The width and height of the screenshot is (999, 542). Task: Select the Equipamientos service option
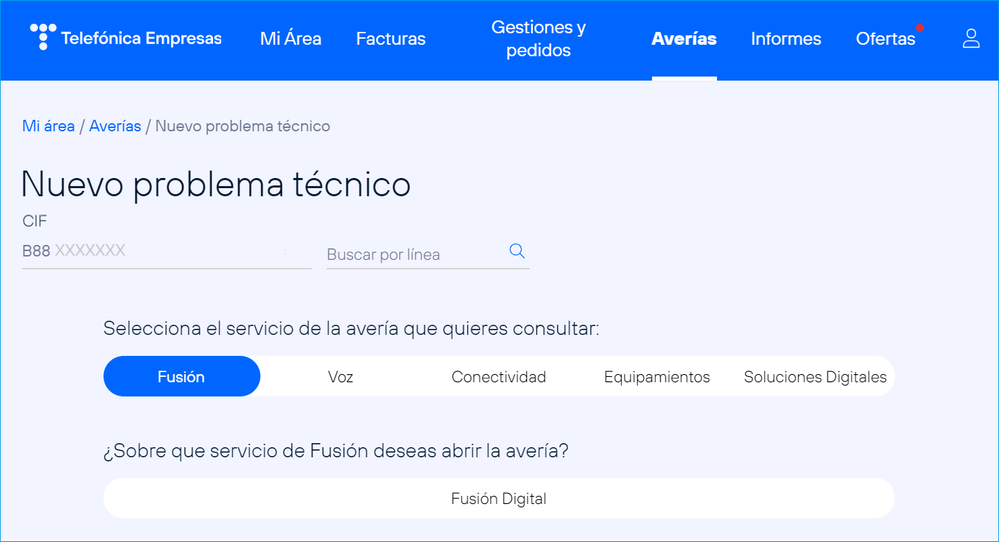point(656,377)
